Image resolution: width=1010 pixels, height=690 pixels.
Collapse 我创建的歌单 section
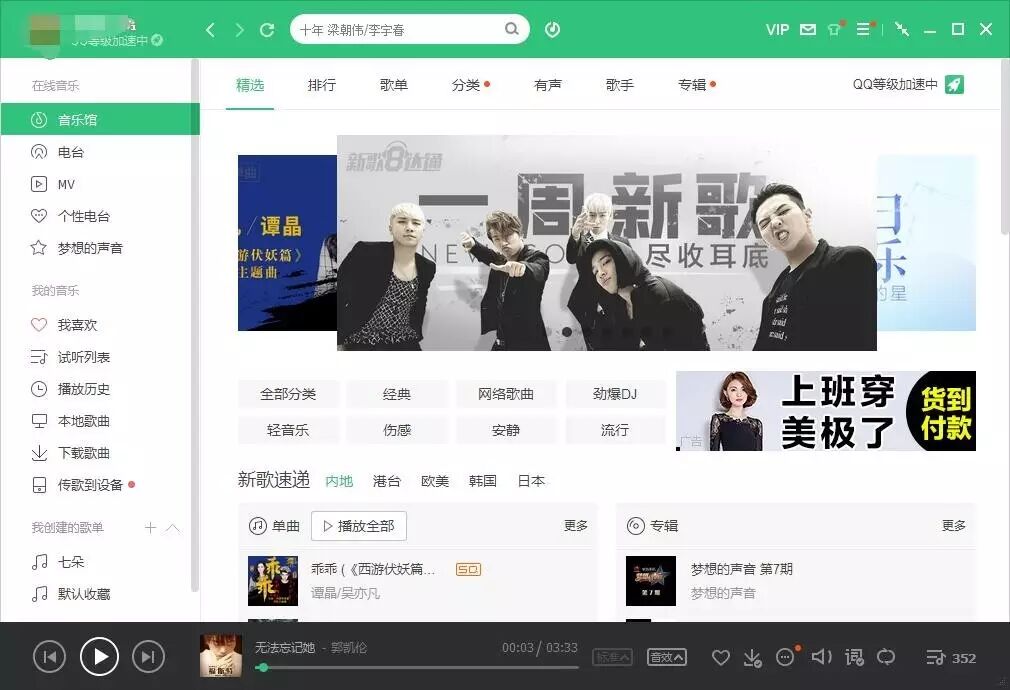(x=173, y=528)
